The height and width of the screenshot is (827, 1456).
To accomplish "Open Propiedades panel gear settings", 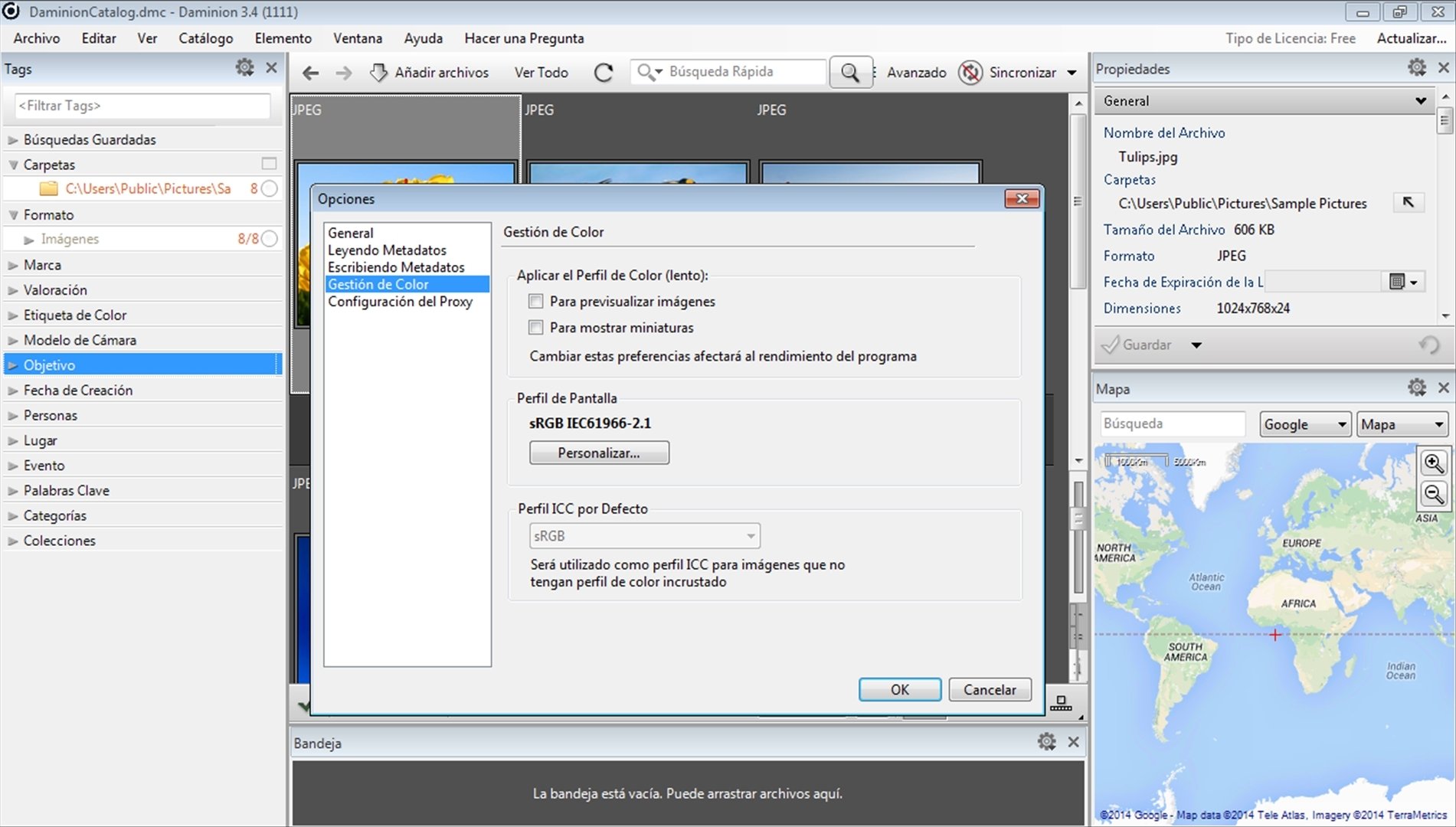I will [1417, 67].
